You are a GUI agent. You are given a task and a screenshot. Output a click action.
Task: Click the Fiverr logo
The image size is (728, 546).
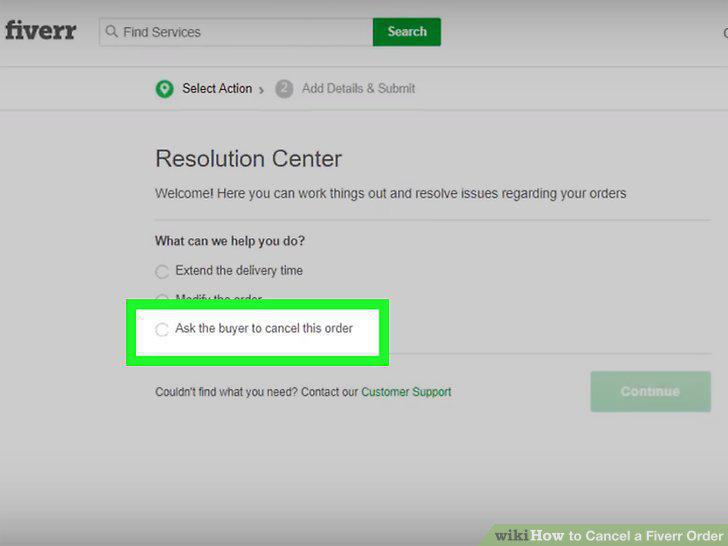(40, 31)
